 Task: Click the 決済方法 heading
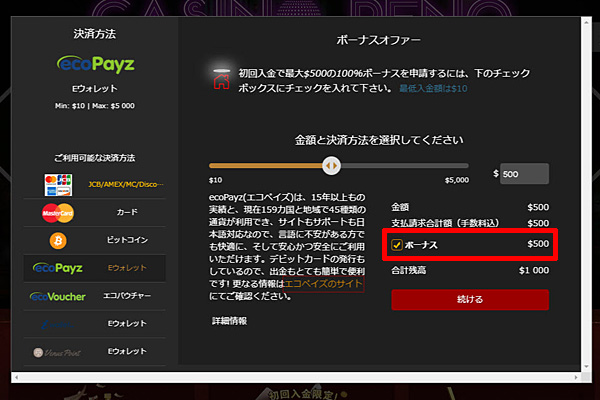point(95,34)
